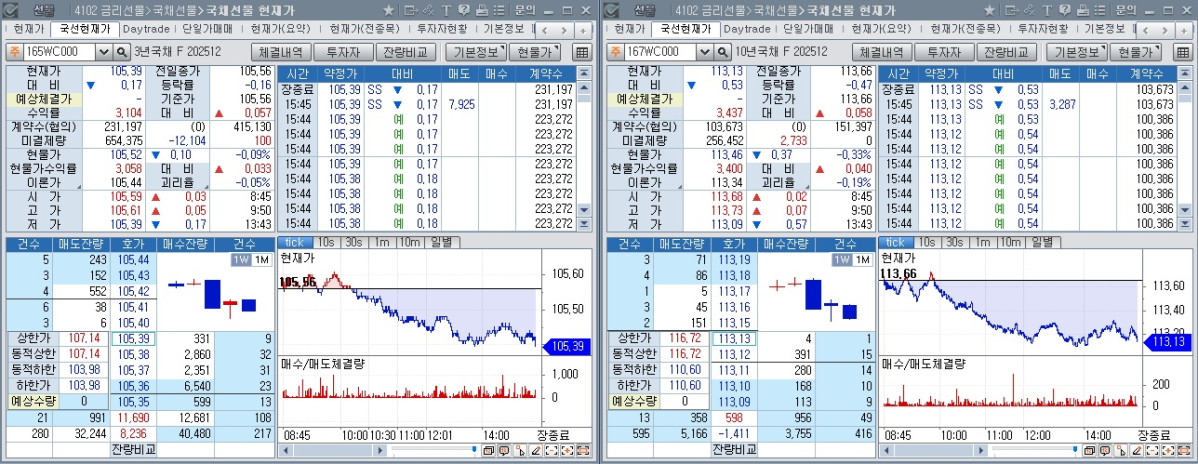Click the export icon in the 10년국채 window title bar
This screenshot has height=464, width=1198.
1012,11
